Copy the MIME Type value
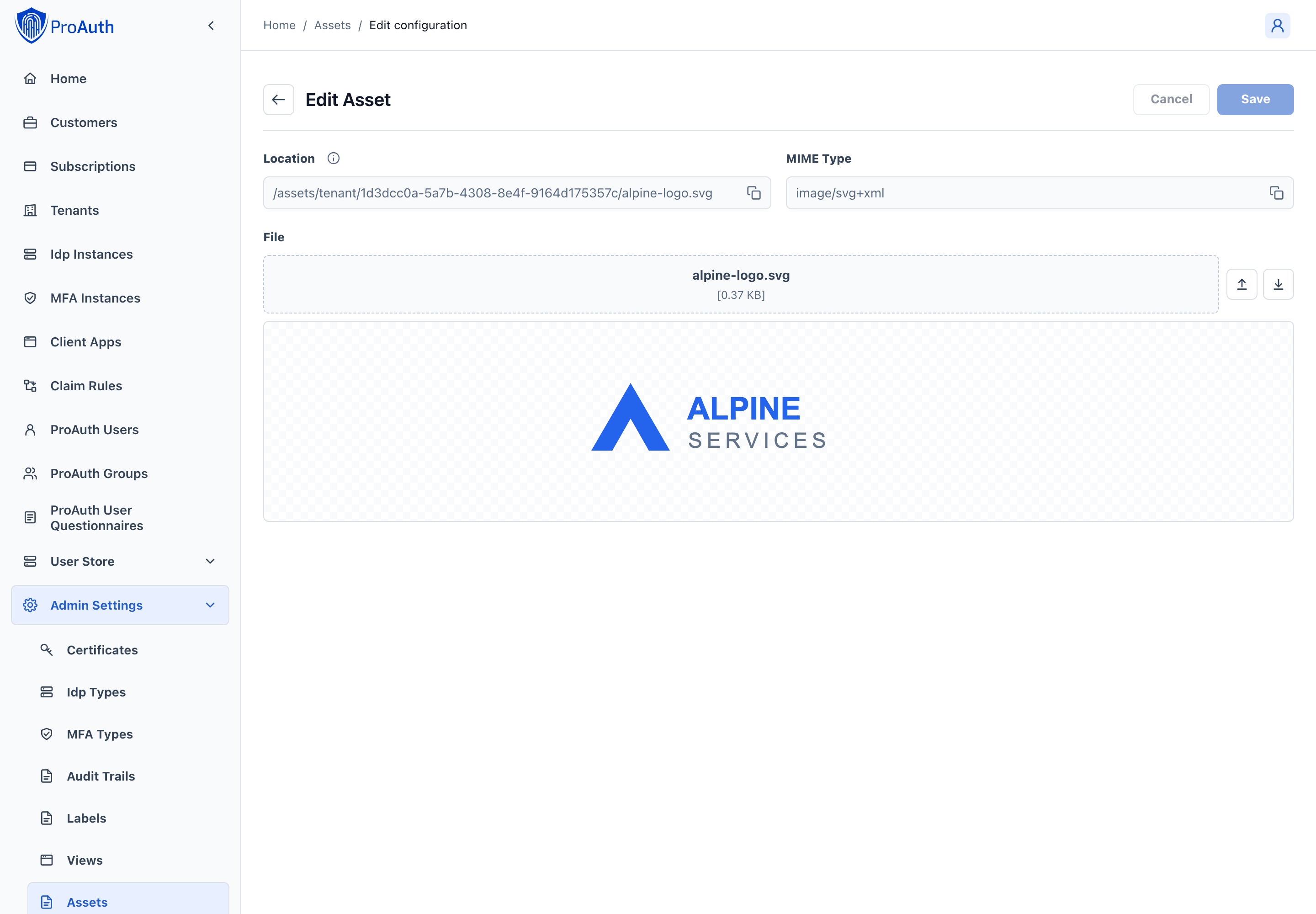The width and height of the screenshot is (1316, 914). pyautogui.click(x=1276, y=193)
